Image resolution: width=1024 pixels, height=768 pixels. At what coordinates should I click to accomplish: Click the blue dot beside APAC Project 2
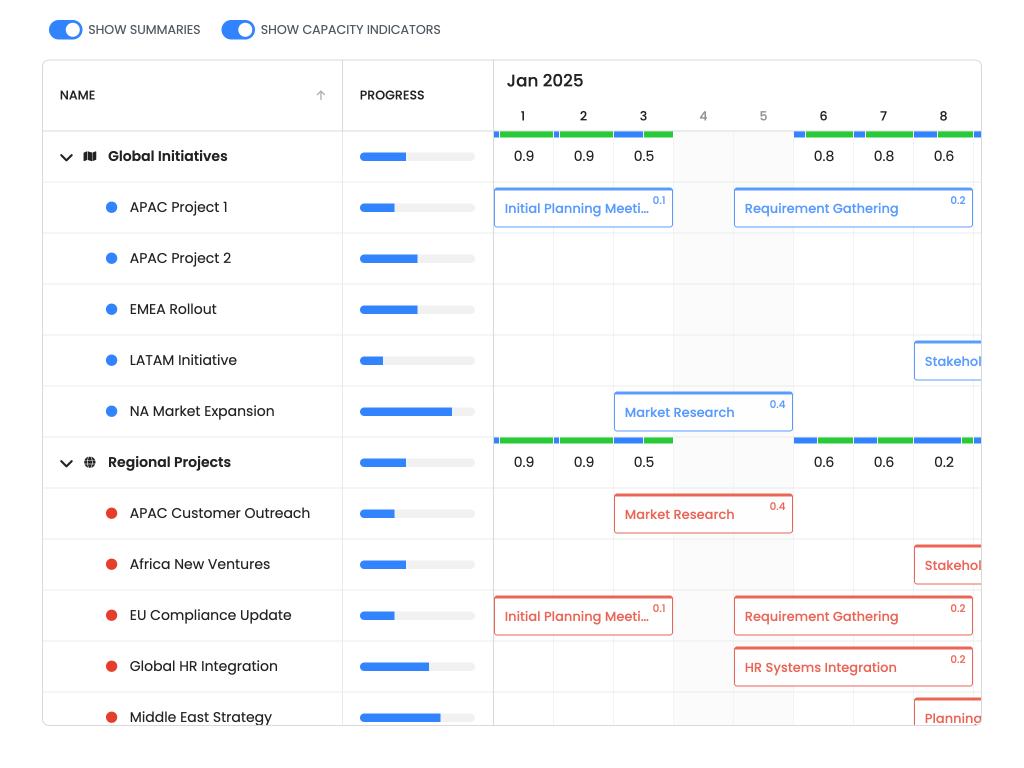112,258
